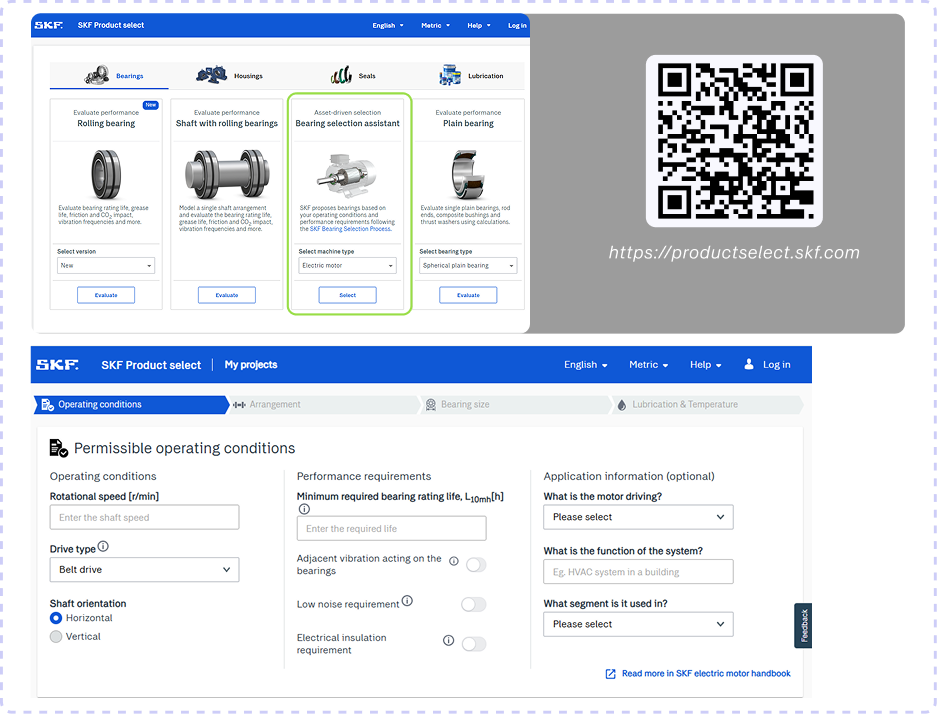The height and width of the screenshot is (714, 937).
Task: Click Select in Bearing selection assistant card
Action: 347,295
